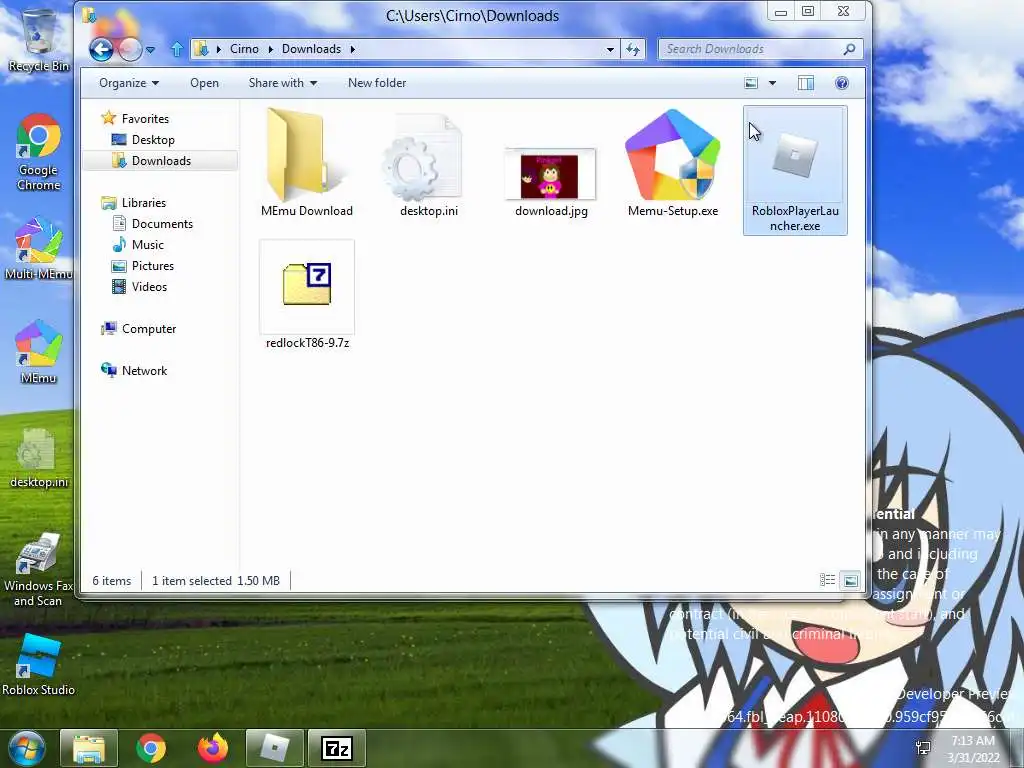Viewport: 1024px width, 768px height.
Task: Create a New folder
Action: coord(377,83)
